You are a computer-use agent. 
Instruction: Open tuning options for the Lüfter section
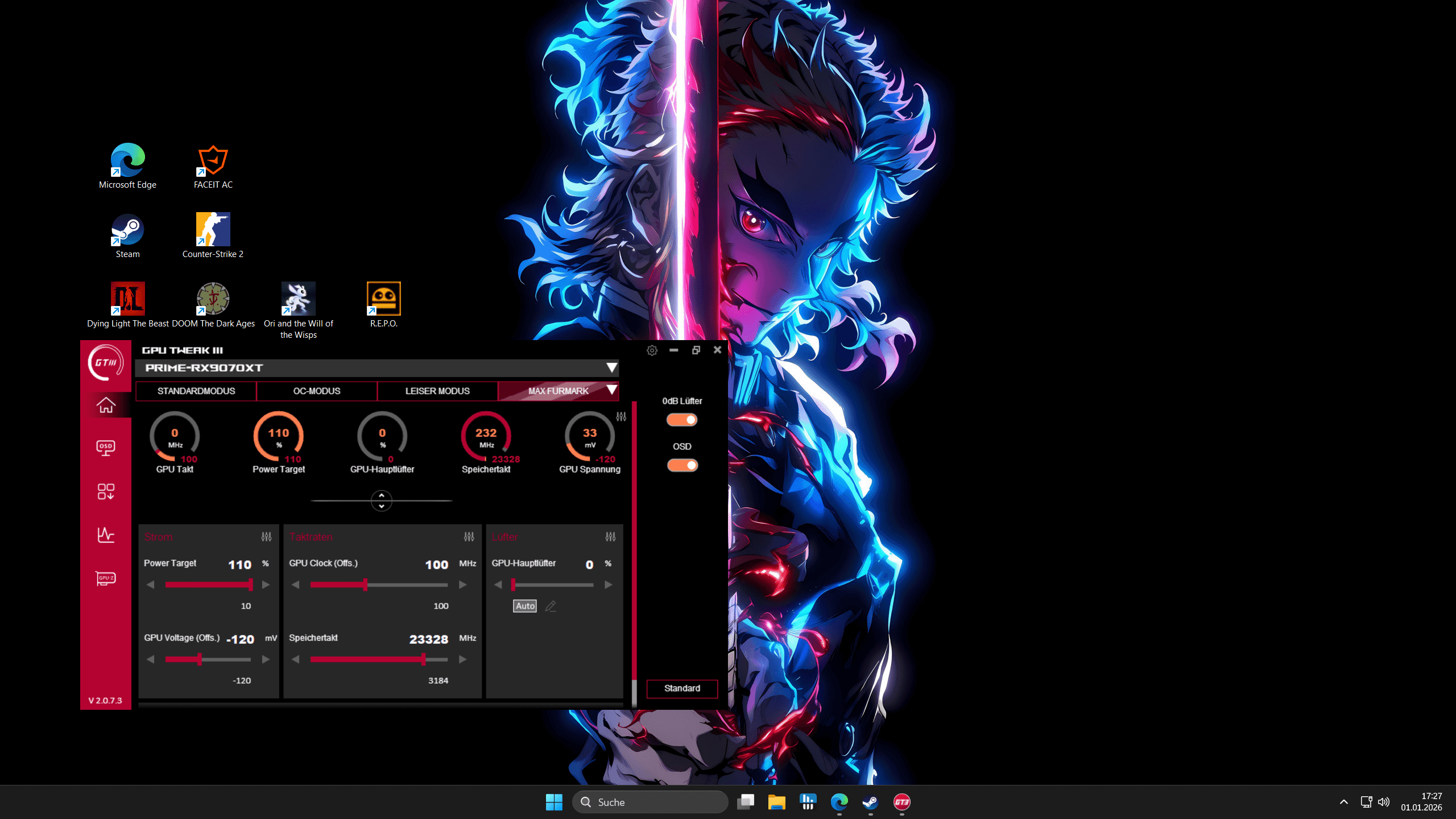(x=610, y=536)
